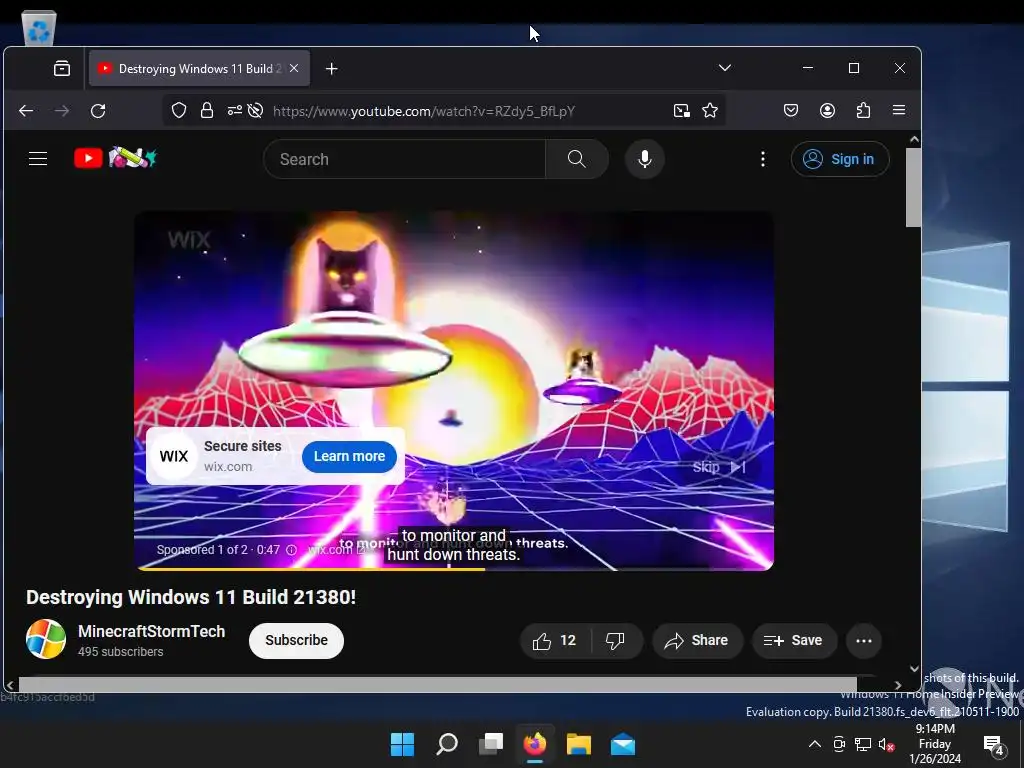Open Firefox application menu
Image resolution: width=1024 pixels, height=768 pixels.
899,110
